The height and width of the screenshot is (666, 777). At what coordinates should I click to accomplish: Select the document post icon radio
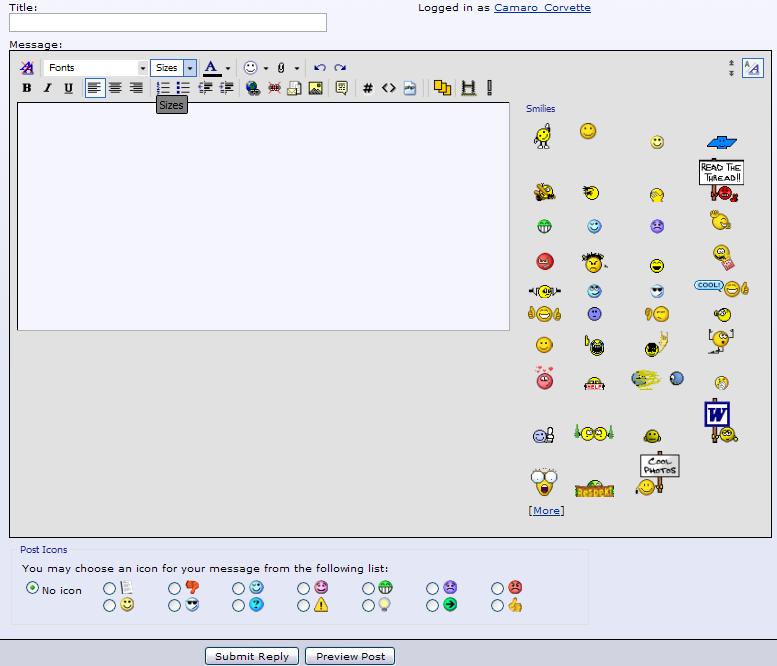pyautogui.click(x=110, y=588)
